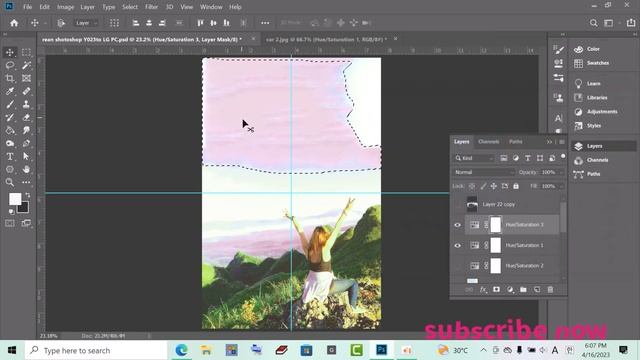Select the Pen tool

(x=26, y=144)
